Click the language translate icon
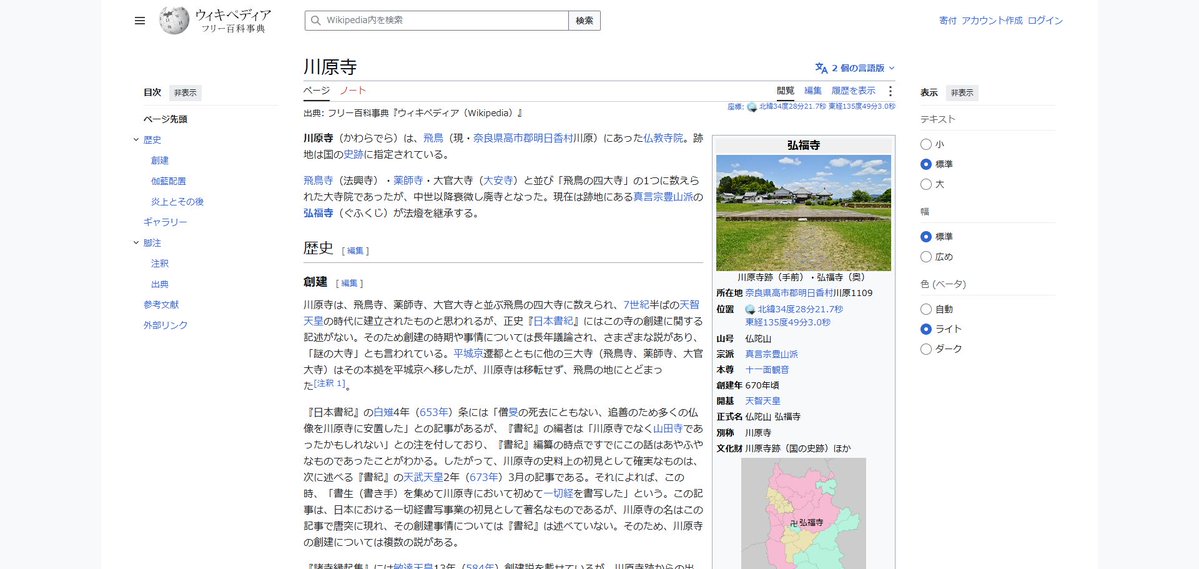 click(x=821, y=68)
